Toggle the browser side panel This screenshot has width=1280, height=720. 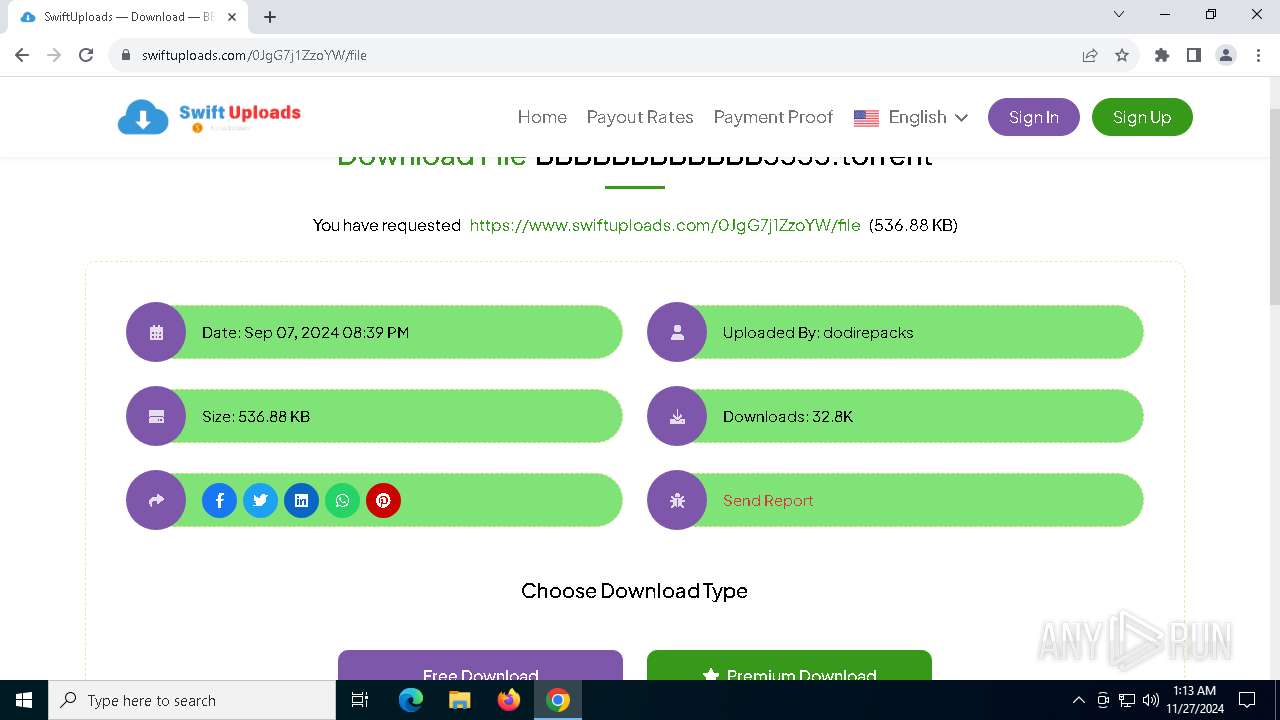coord(1194,55)
